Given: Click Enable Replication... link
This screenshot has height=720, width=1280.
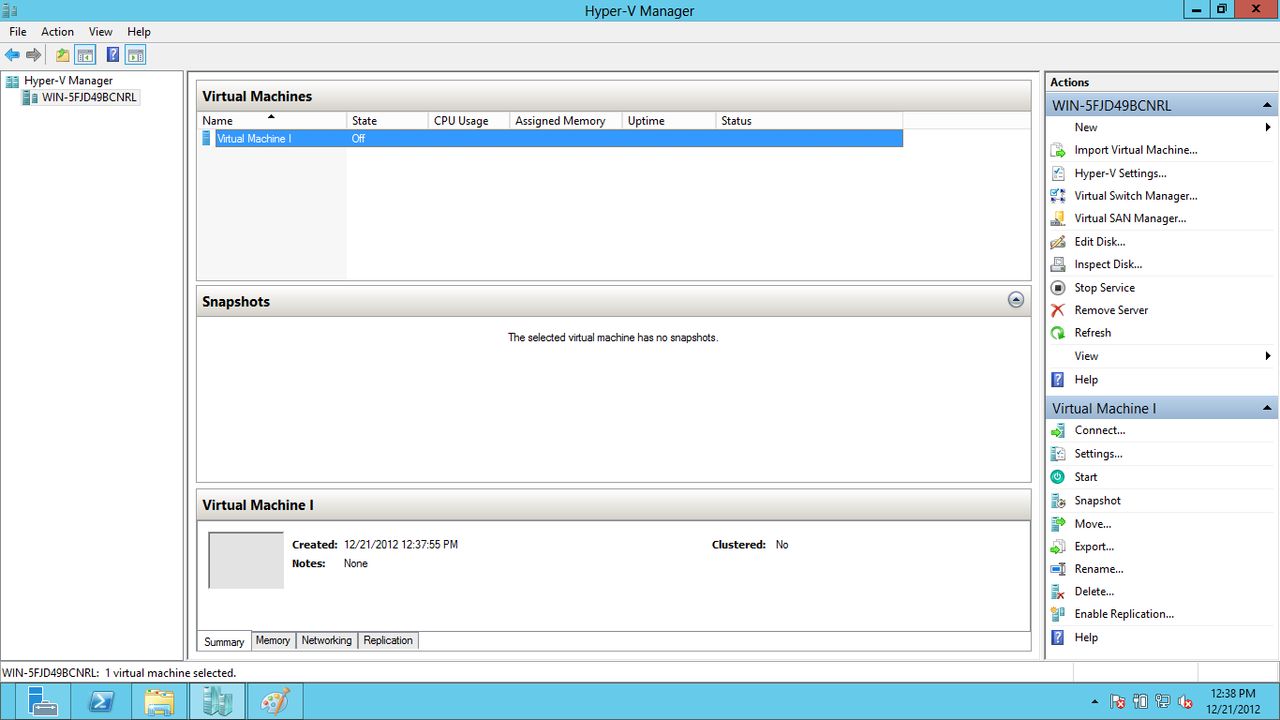Looking at the screenshot, I should 1124,614.
